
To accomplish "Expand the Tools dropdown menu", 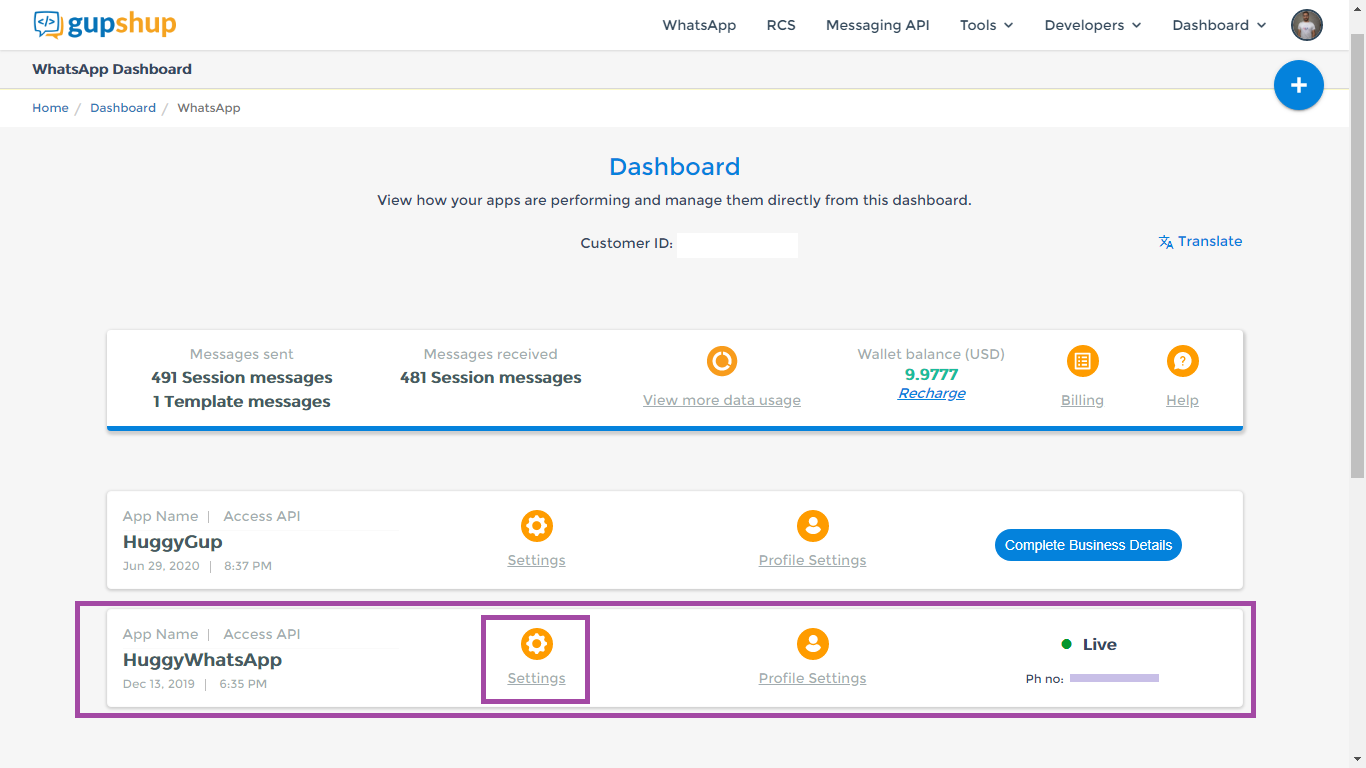I will click(986, 25).
